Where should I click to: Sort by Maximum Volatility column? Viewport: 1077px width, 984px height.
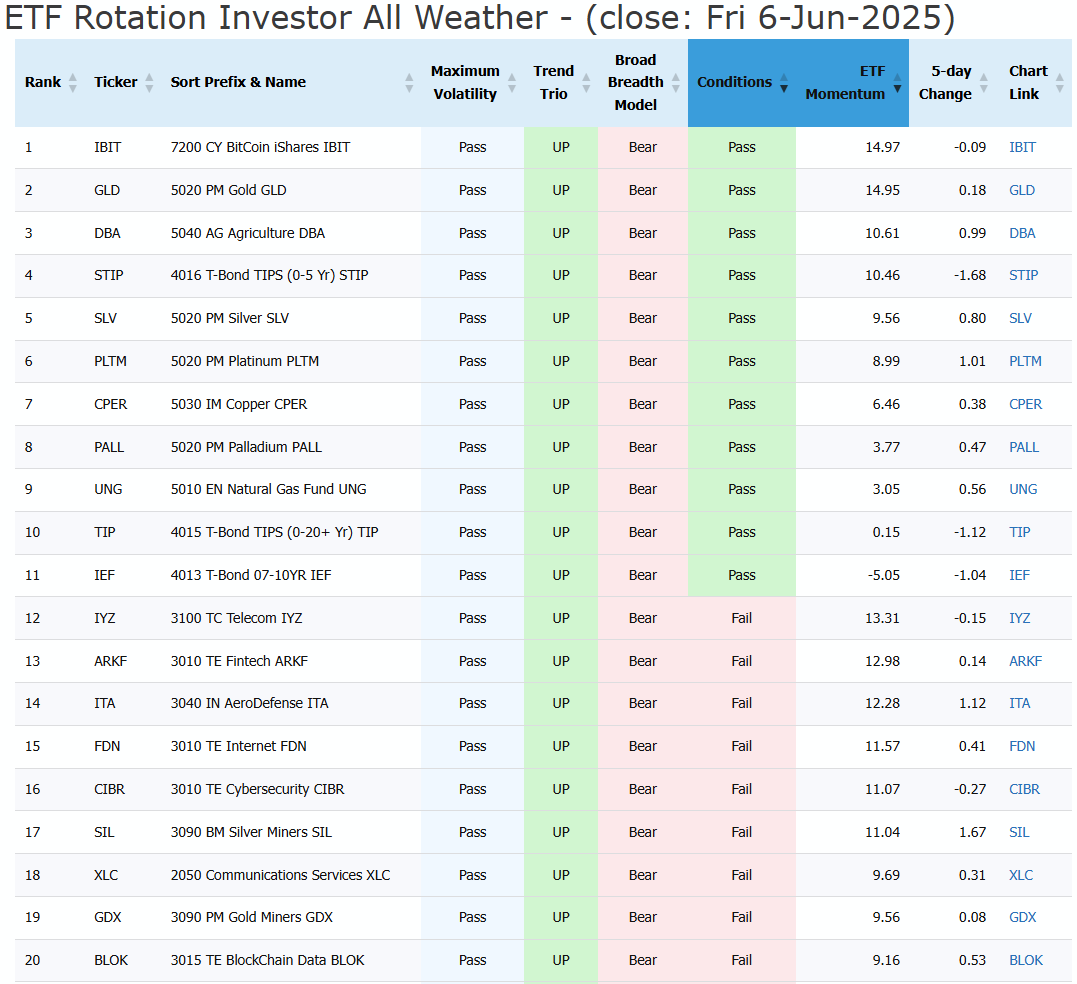pos(472,82)
